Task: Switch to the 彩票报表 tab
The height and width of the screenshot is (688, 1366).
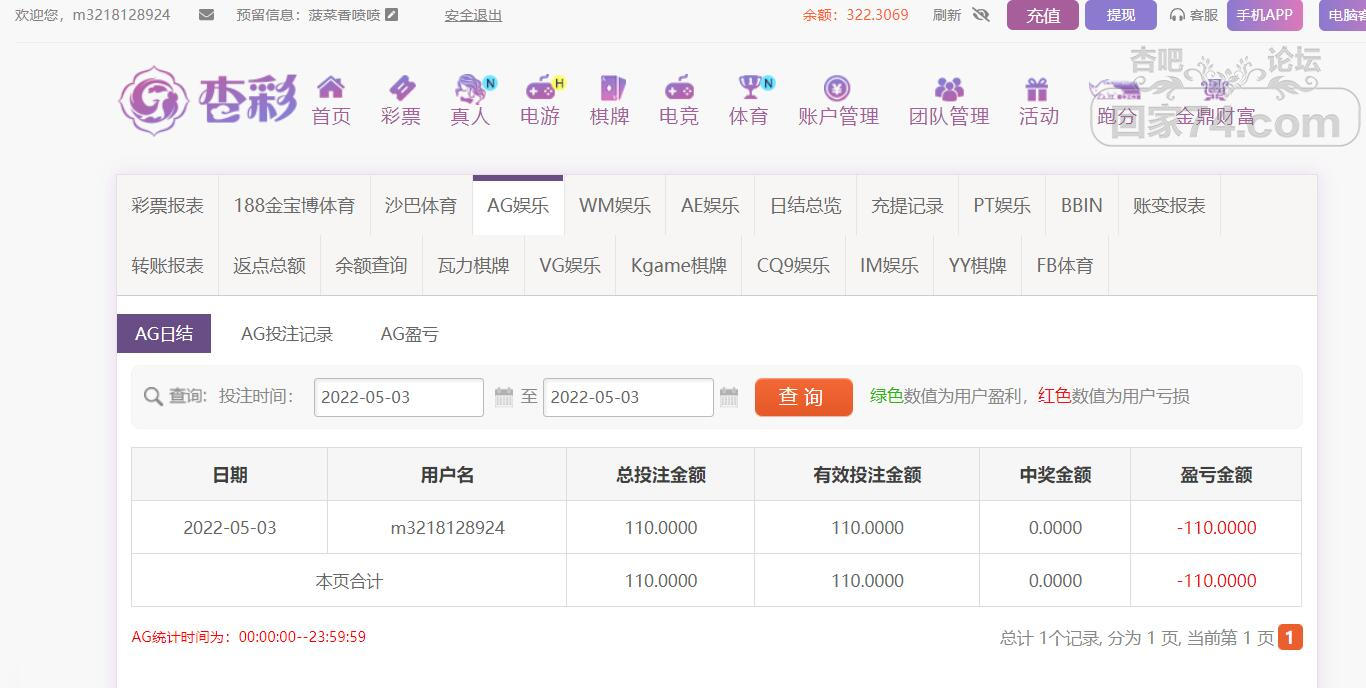Action: [167, 205]
